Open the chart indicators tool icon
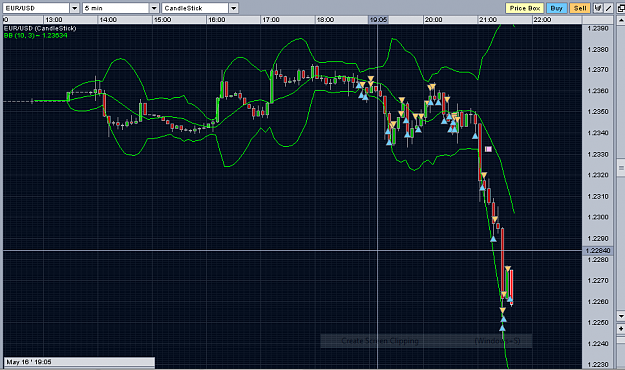The height and width of the screenshot is (370, 625). coord(597,8)
